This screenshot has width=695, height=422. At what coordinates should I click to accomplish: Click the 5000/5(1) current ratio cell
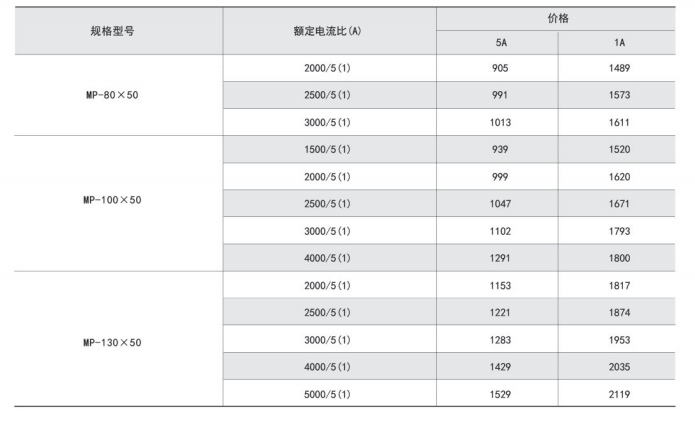[x=327, y=394]
